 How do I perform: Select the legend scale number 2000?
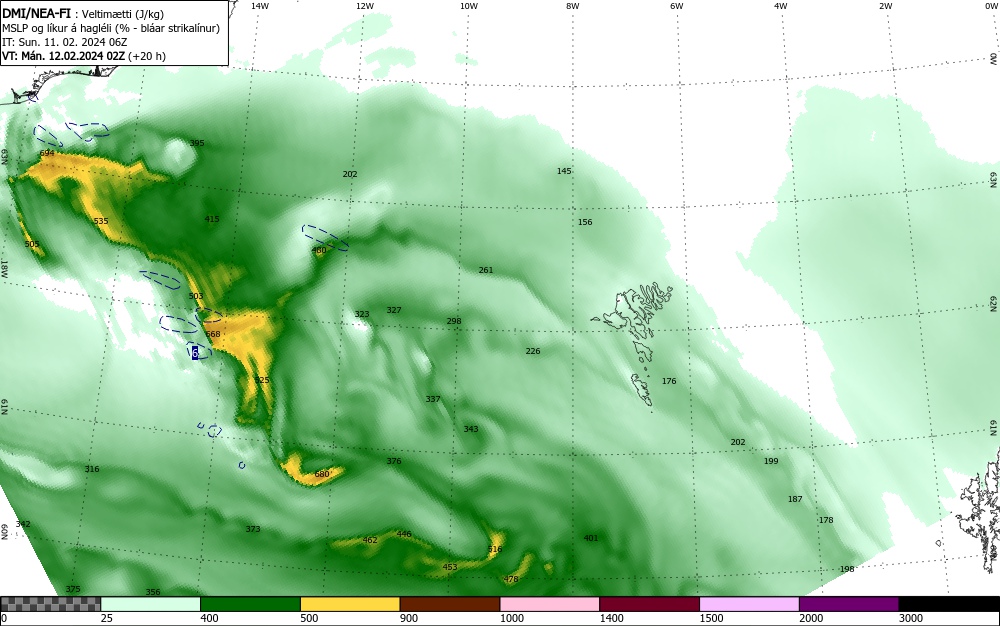click(x=811, y=618)
